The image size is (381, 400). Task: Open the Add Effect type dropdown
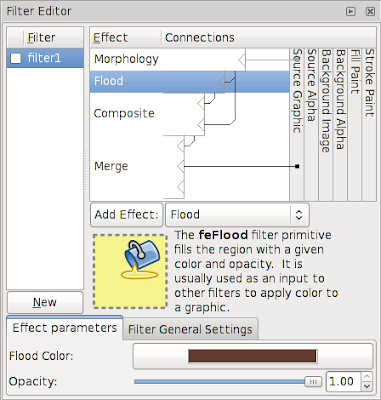pos(237,215)
